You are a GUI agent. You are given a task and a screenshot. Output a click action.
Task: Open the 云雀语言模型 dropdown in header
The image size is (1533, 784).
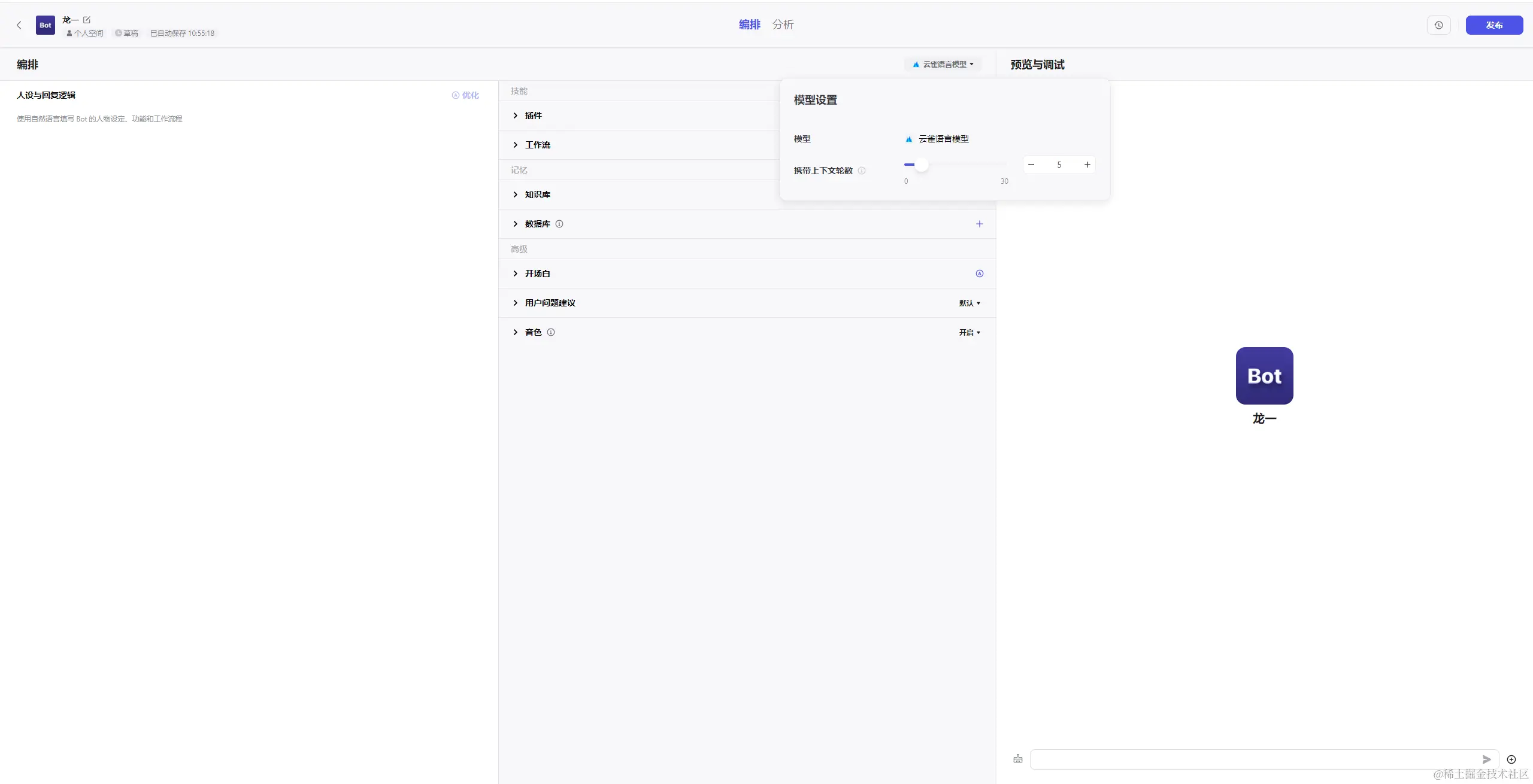[x=944, y=64]
